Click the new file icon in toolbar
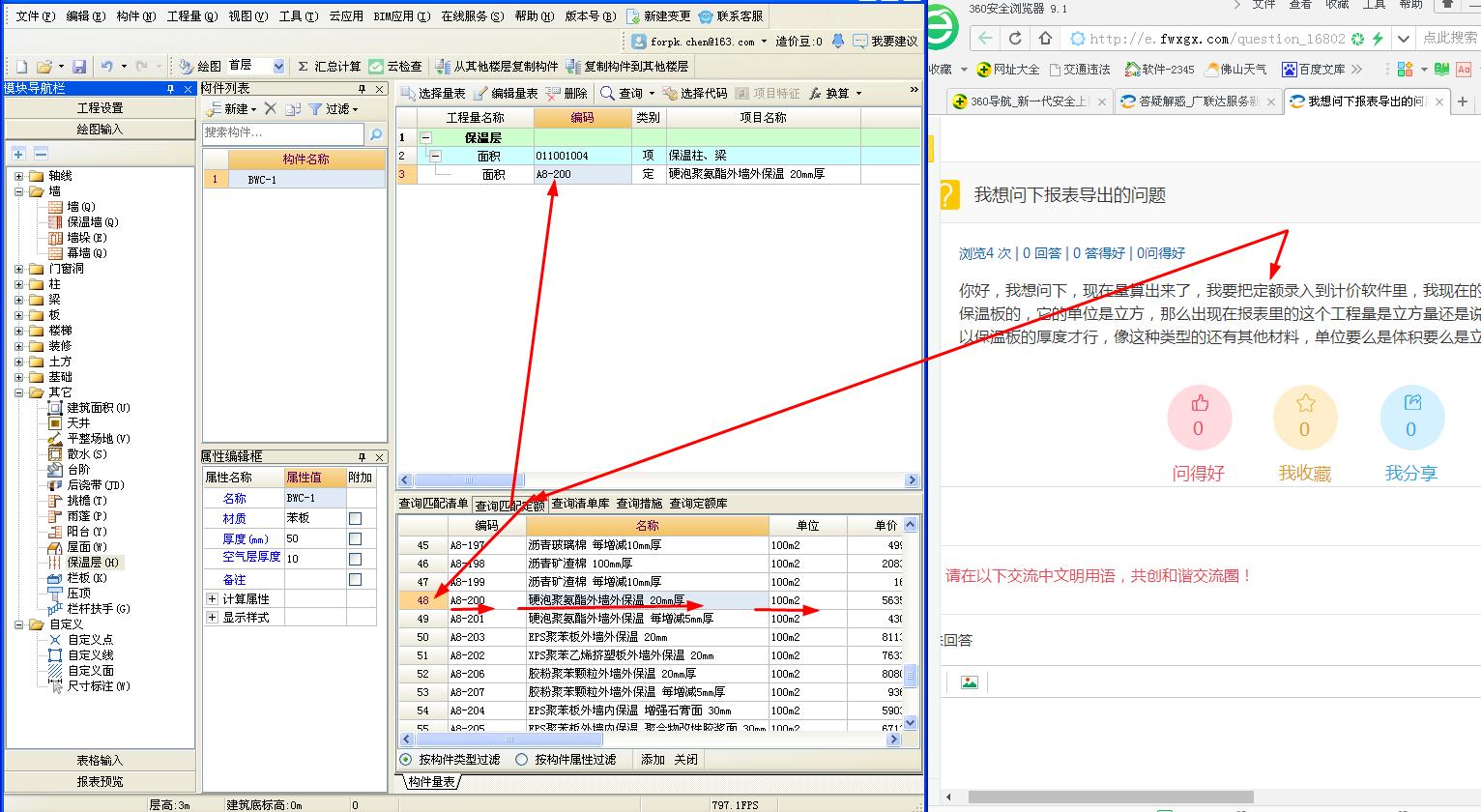Viewport: 1481px width, 812px height. (21, 67)
